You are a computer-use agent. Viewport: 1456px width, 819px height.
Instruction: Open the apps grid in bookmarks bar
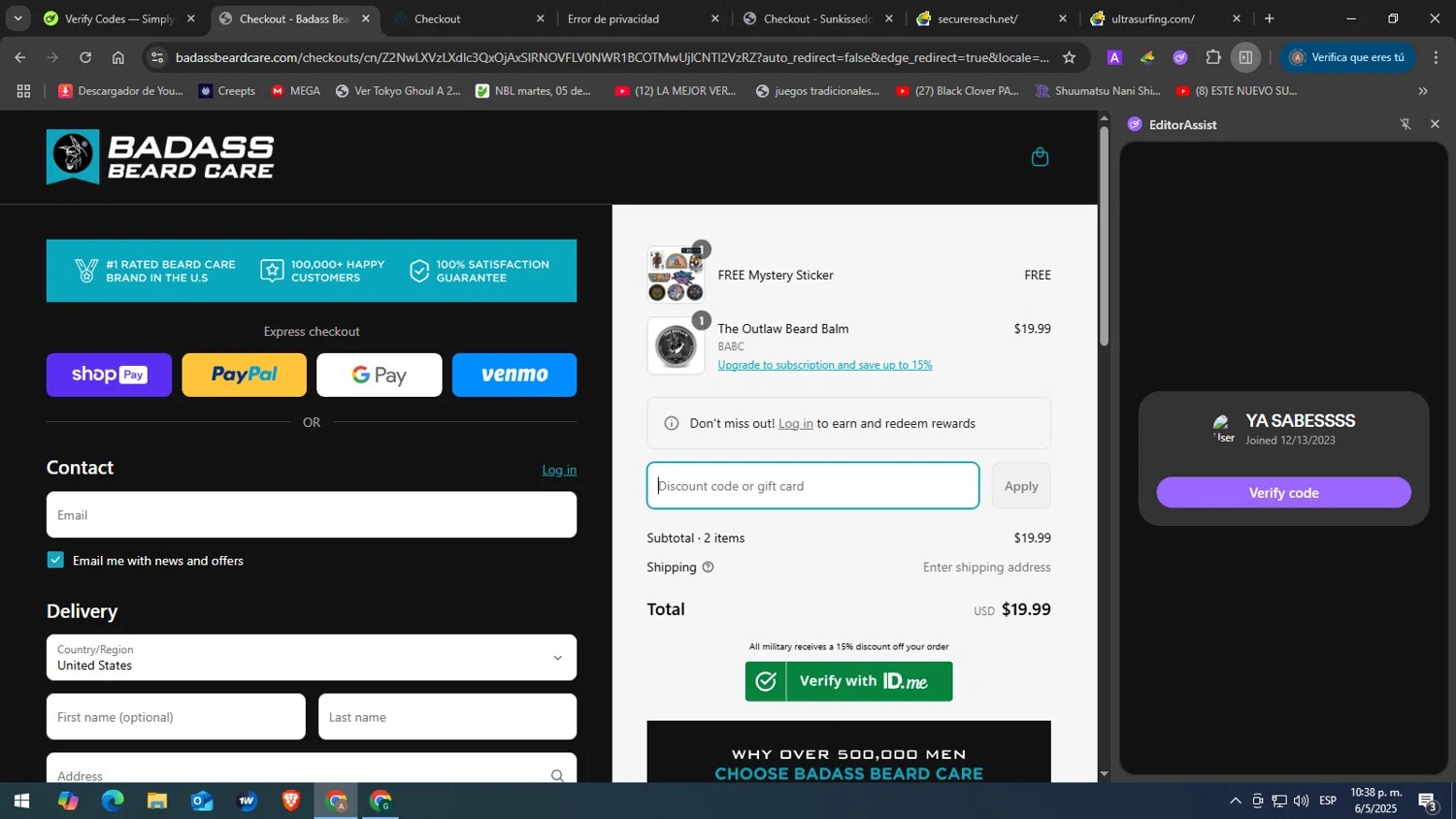23,91
